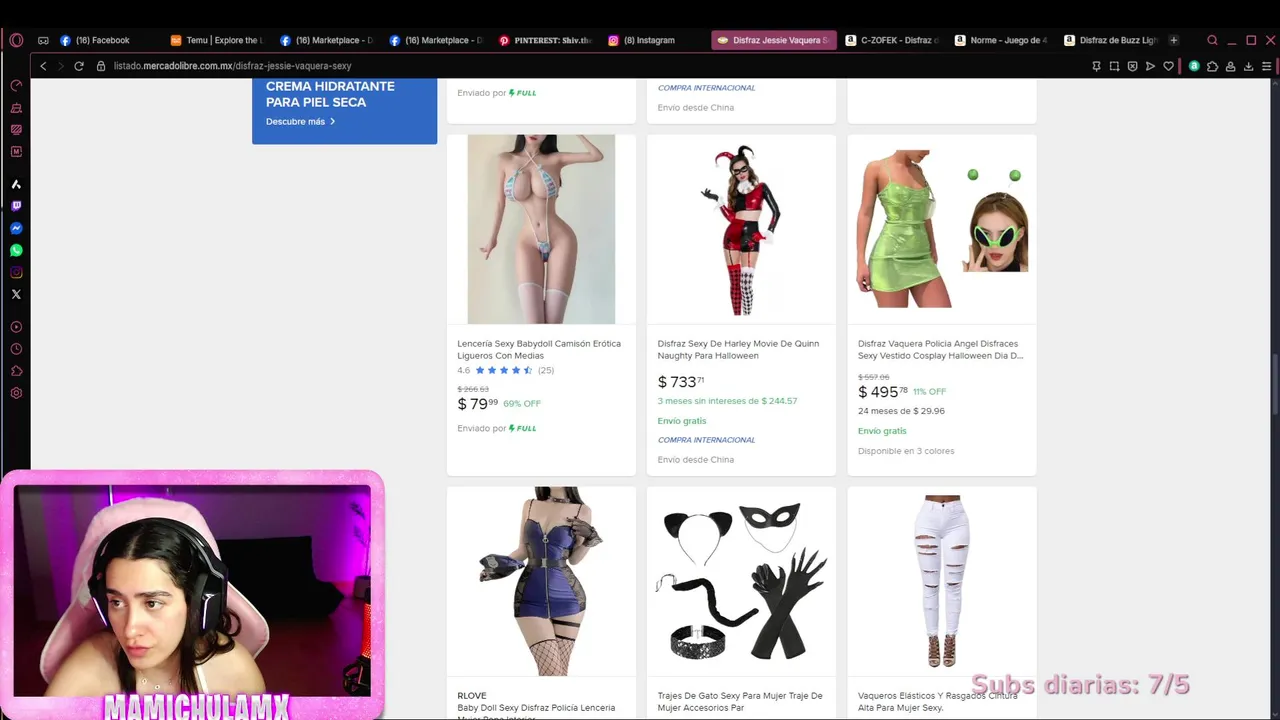Image resolution: width=1280 pixels, height=720 pixels.
Task: Search tabs with the magnifier icon
Action: 1212,40
